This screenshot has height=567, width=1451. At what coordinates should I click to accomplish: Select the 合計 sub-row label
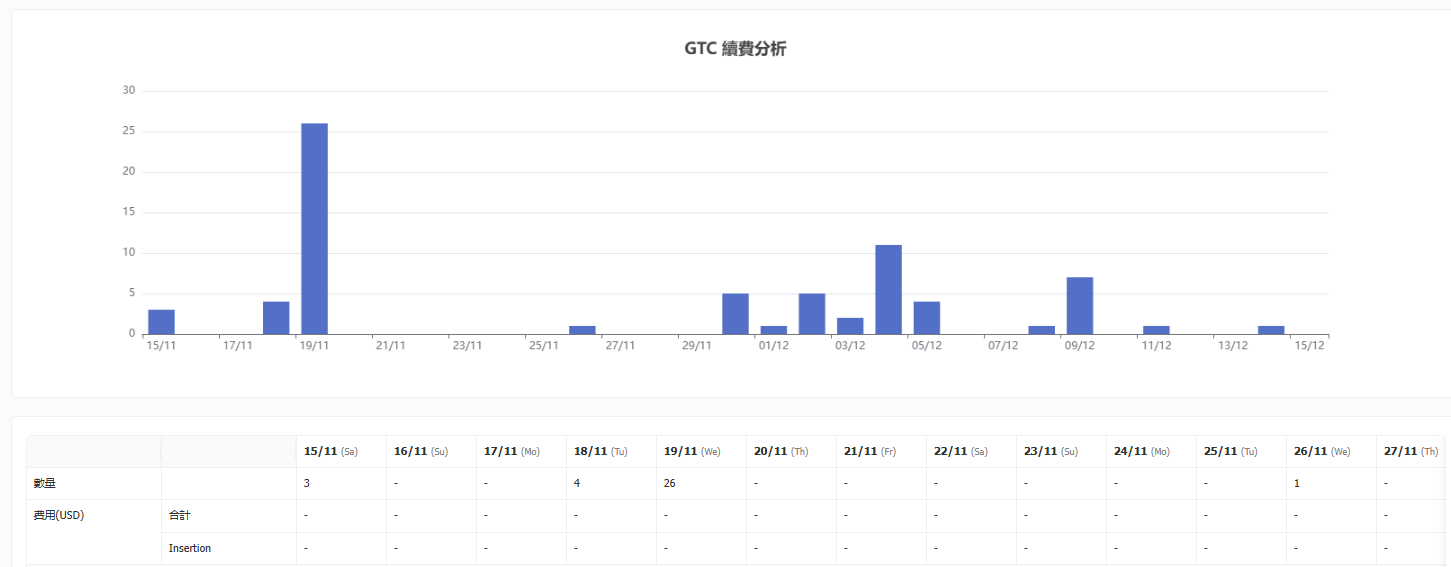pos(179,516)
